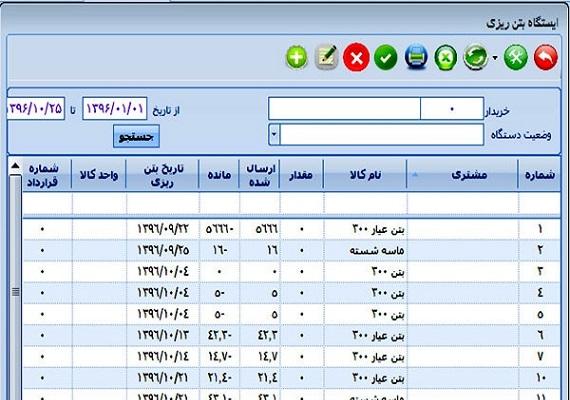Click the green Excel export icon
The width and height of the screenshot is (570, 400).
click(446, 57)
